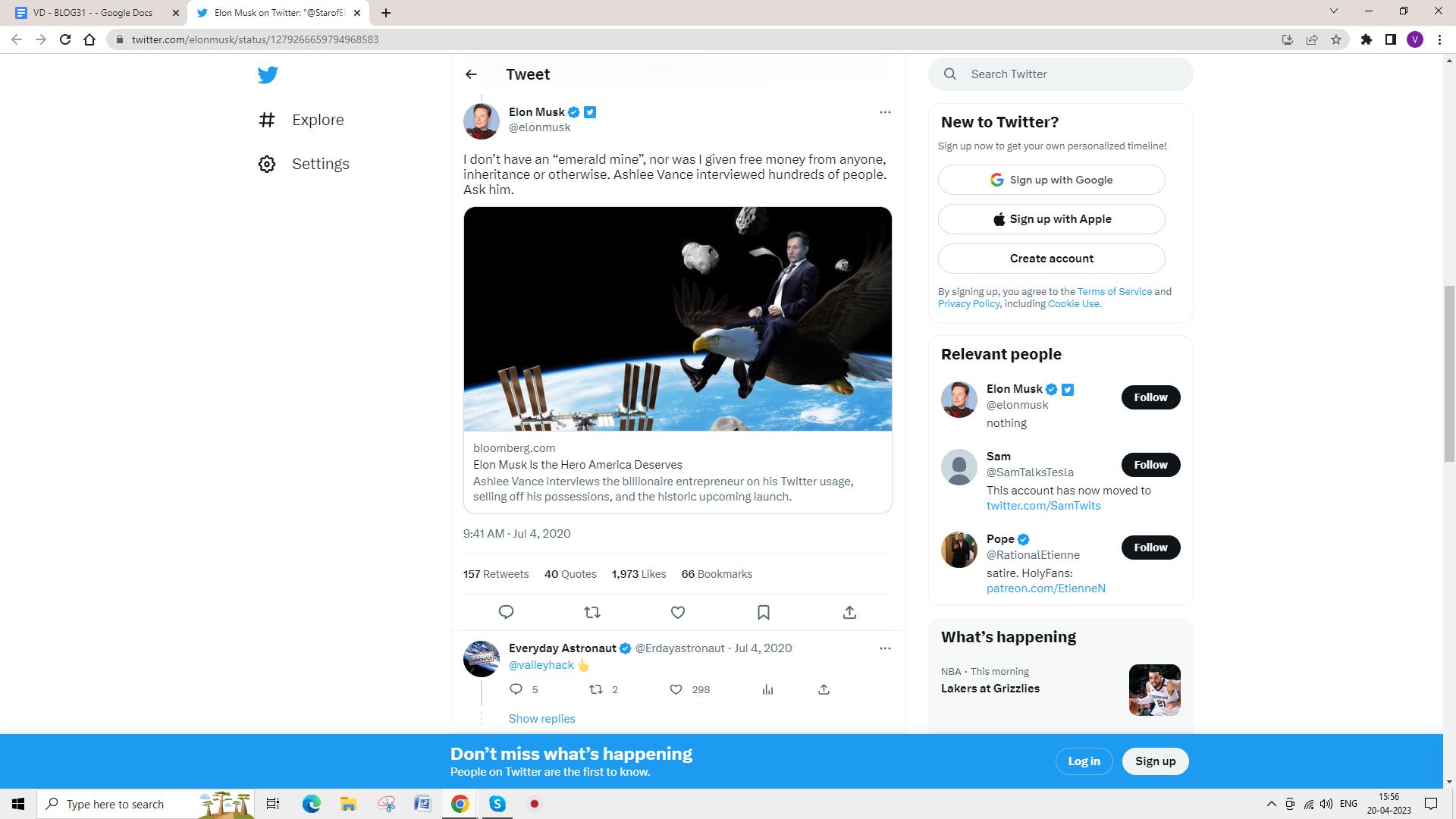Screen dimensions: 1456x819
Task: View 157 Retweets list
Action: pyautogui.click(x=496, y=574)
